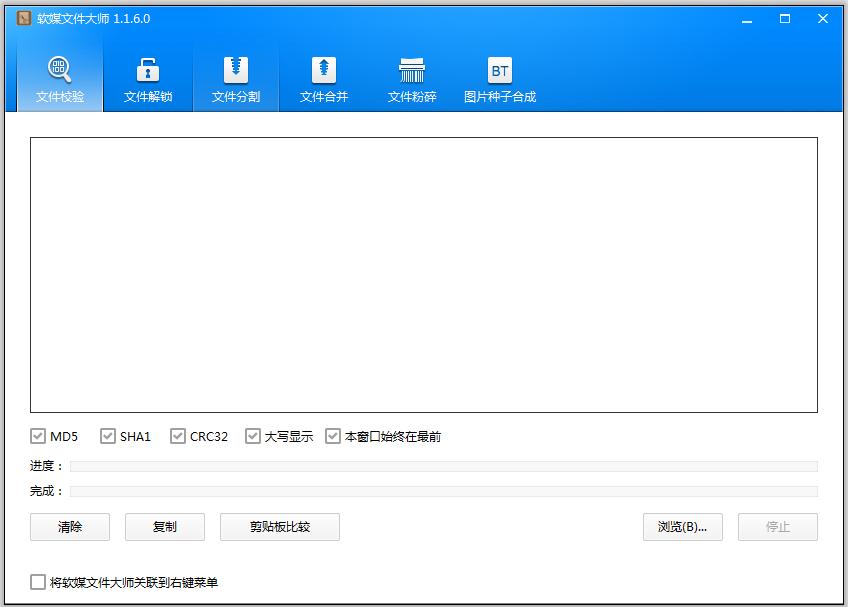Click the 剪贴板比较 clipboard compare button
The height and width of the screenshot is (607, 848).
coord(280,527)
